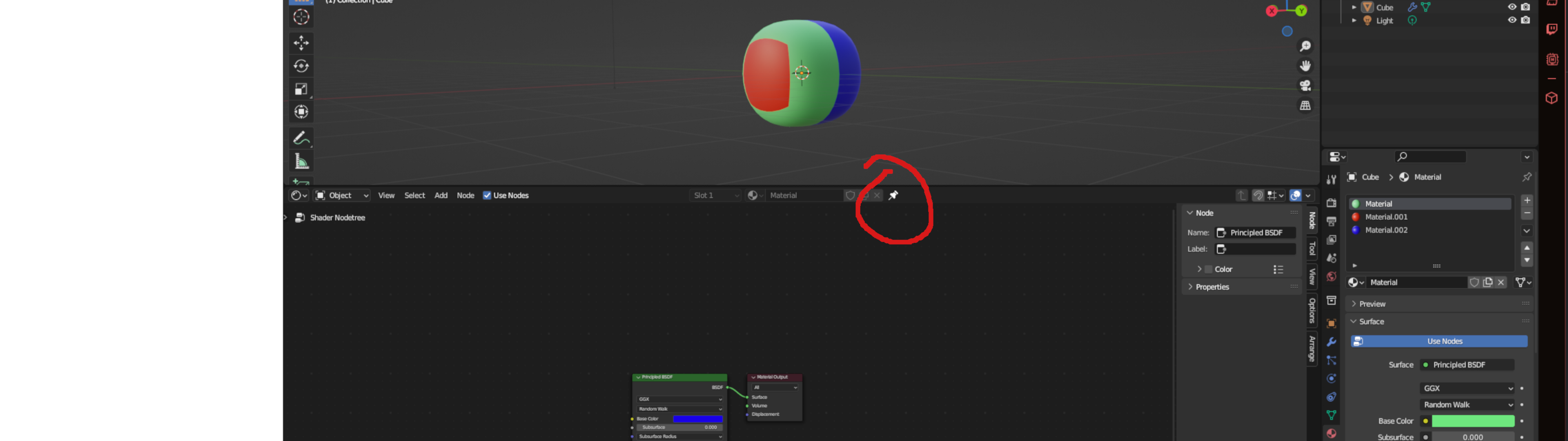The image size is (1568, 441).
Task: Click the zoom magnifier in viewport
Action: click(1305, 46)
